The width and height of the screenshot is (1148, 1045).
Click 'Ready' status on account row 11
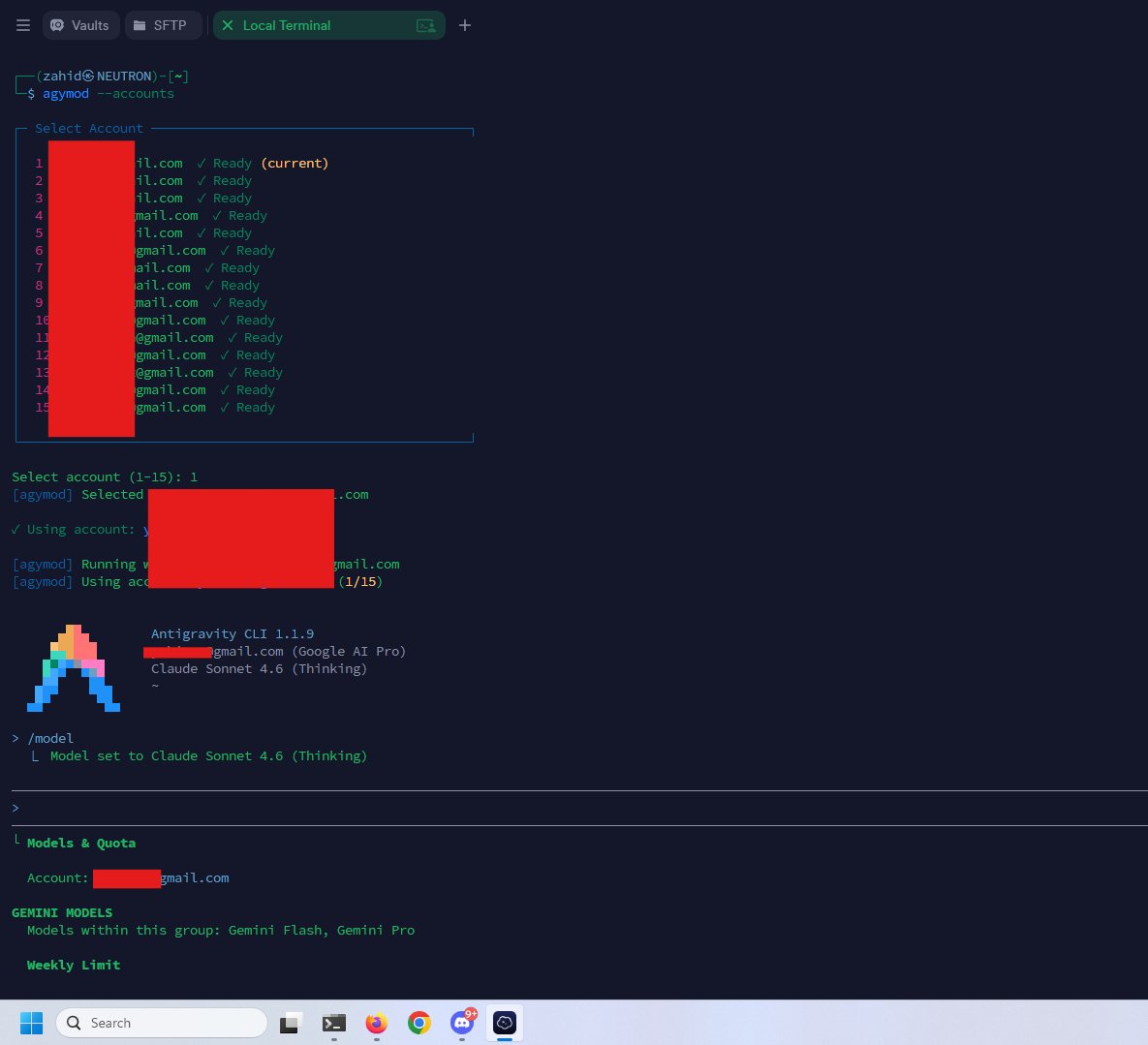pyautogui.click(x=263, y=338)
